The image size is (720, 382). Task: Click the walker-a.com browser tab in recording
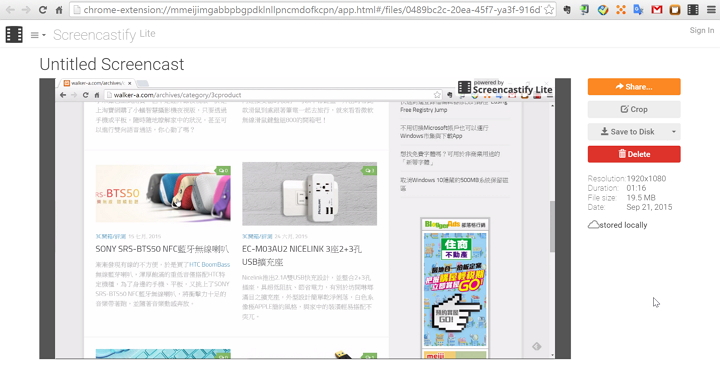pyautogui.click(x=98, y=83)
